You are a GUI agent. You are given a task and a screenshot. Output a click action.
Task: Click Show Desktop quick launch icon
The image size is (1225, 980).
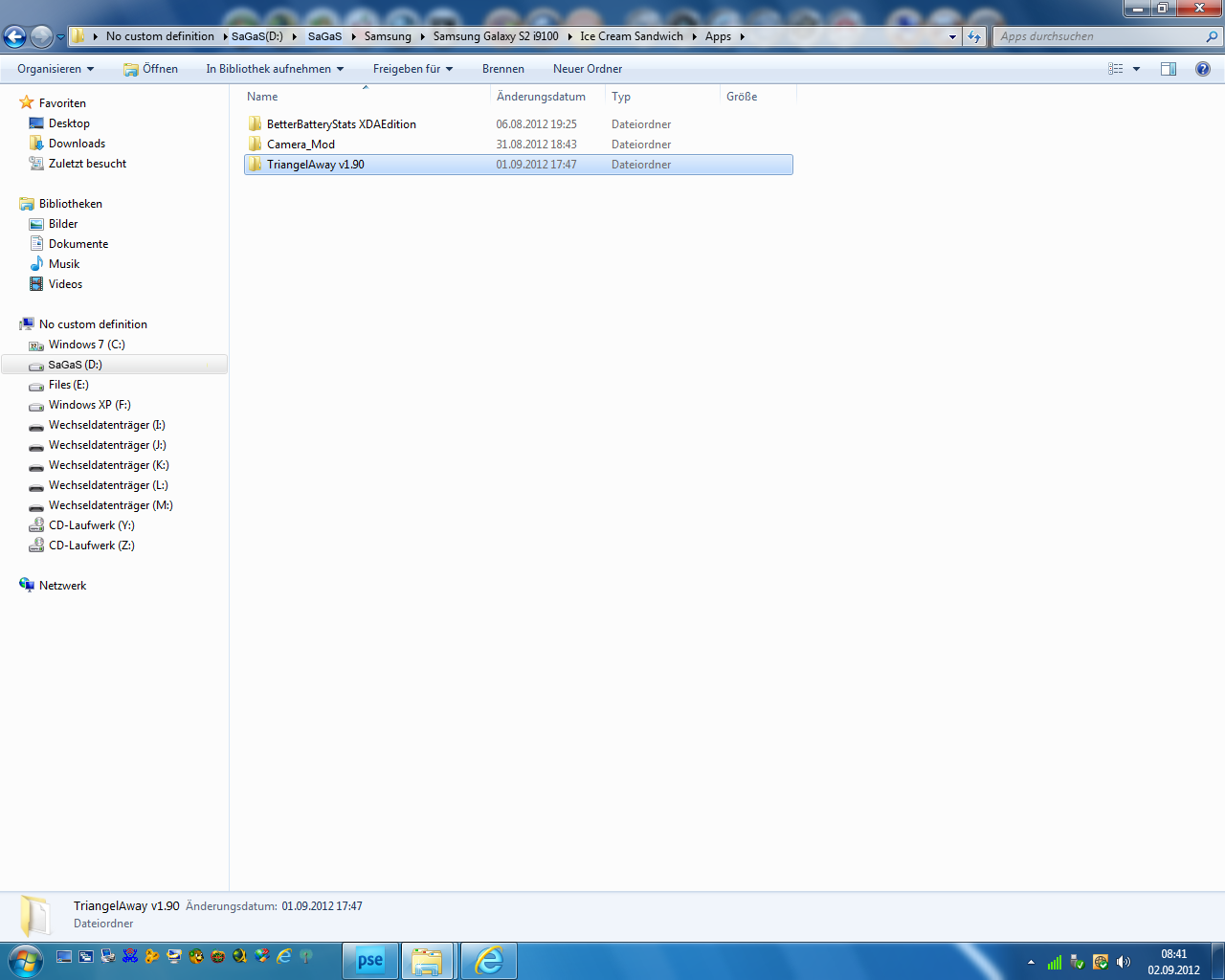coord(64,956)
